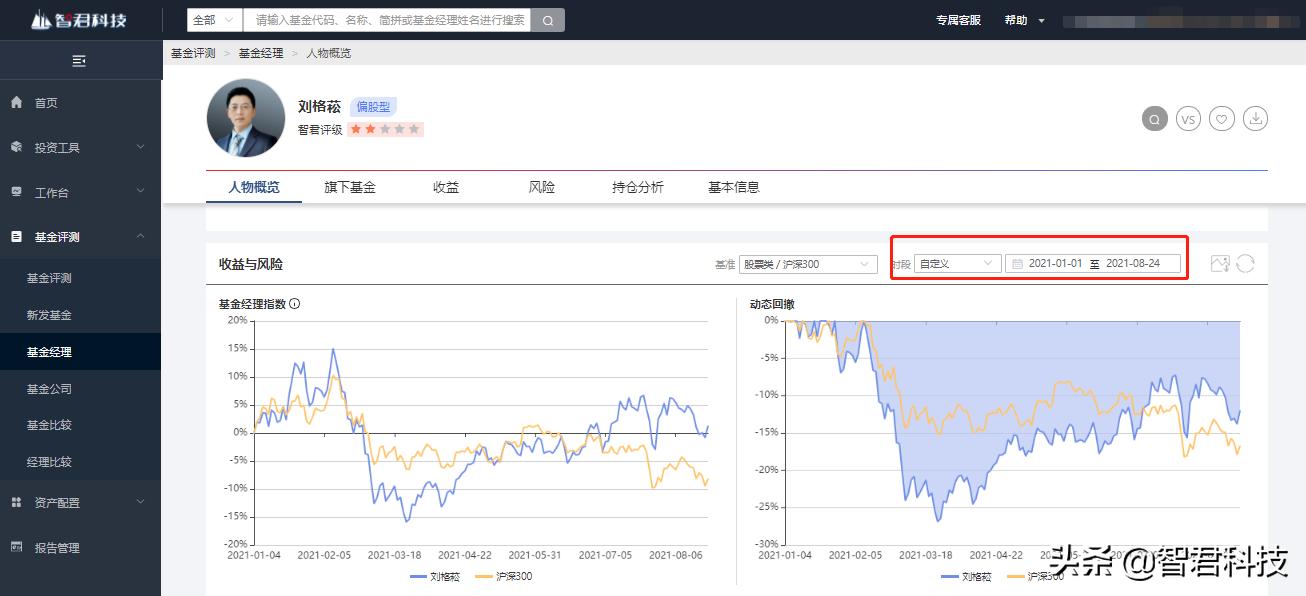Click the download report icon
The image size is (1306, 596).
(1255, 118)
